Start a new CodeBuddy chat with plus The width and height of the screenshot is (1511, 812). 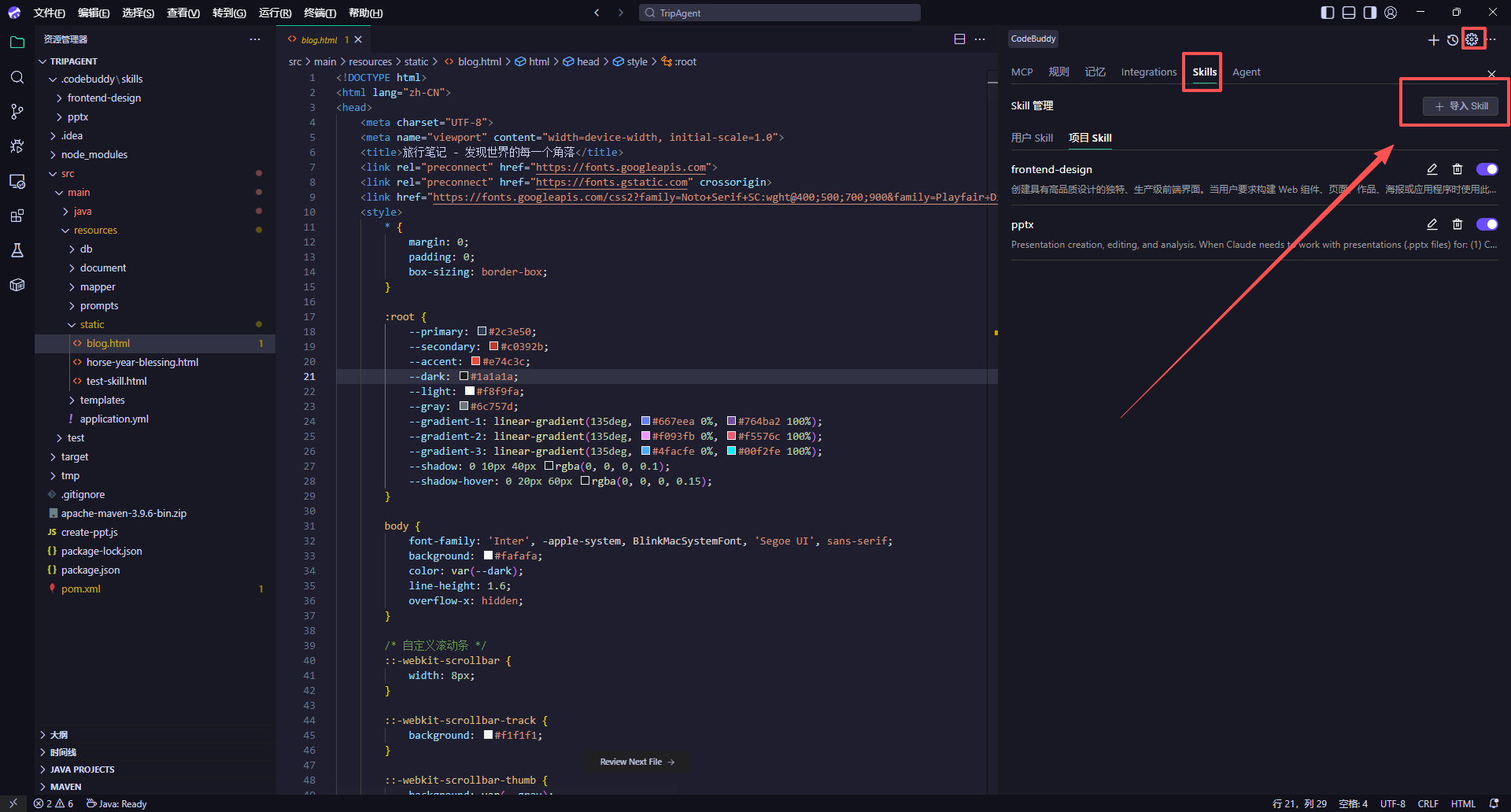[1433, 39]
